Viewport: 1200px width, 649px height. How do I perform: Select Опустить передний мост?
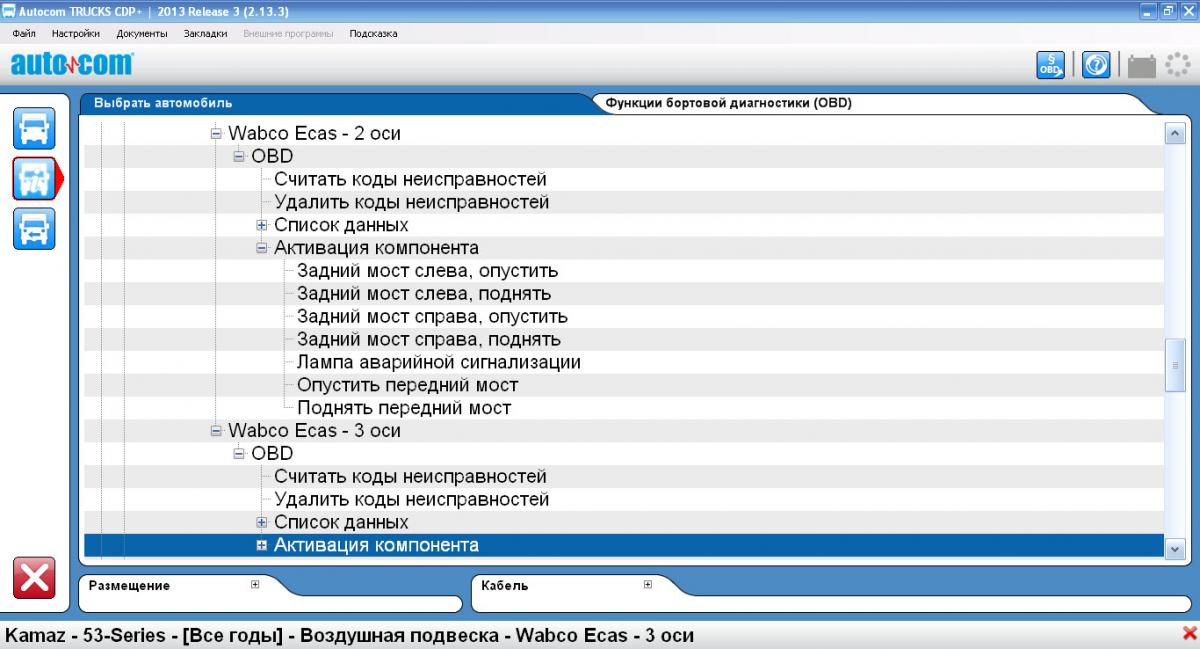point(408,385)
